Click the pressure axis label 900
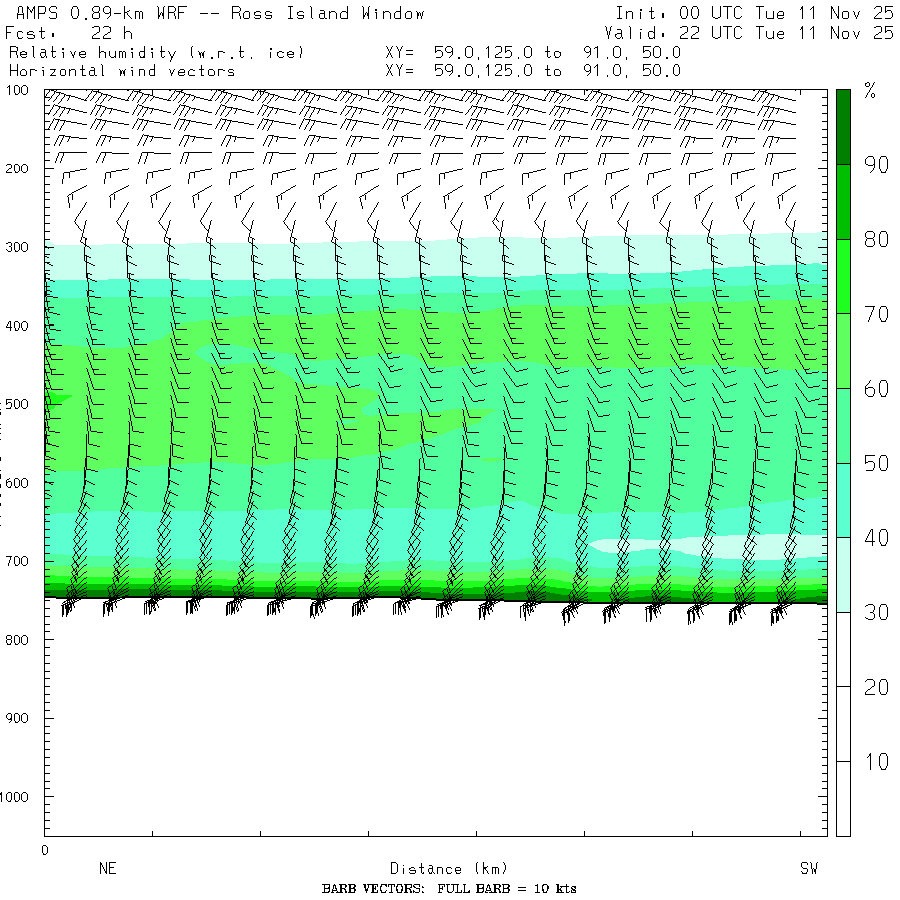This screenshot has height=900, width=900. tap(17, 718)
